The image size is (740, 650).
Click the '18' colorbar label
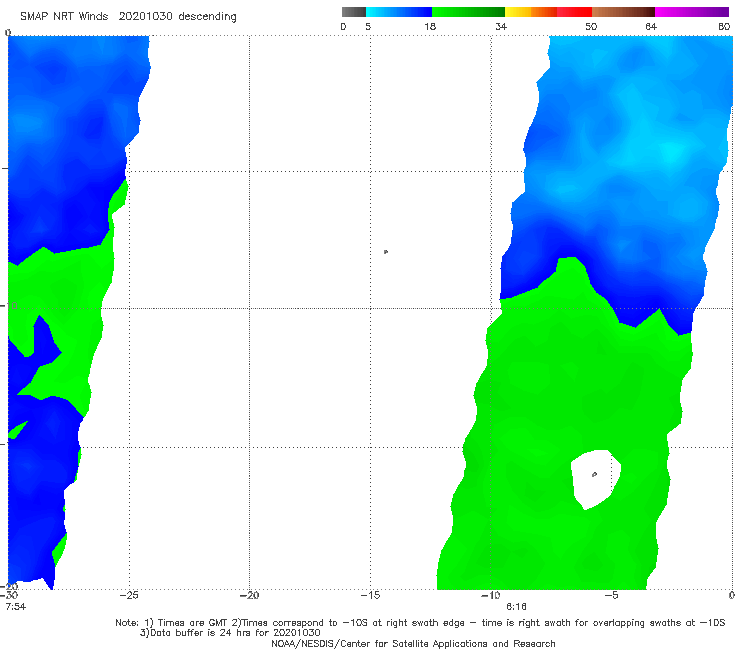(x=430, y=26)
